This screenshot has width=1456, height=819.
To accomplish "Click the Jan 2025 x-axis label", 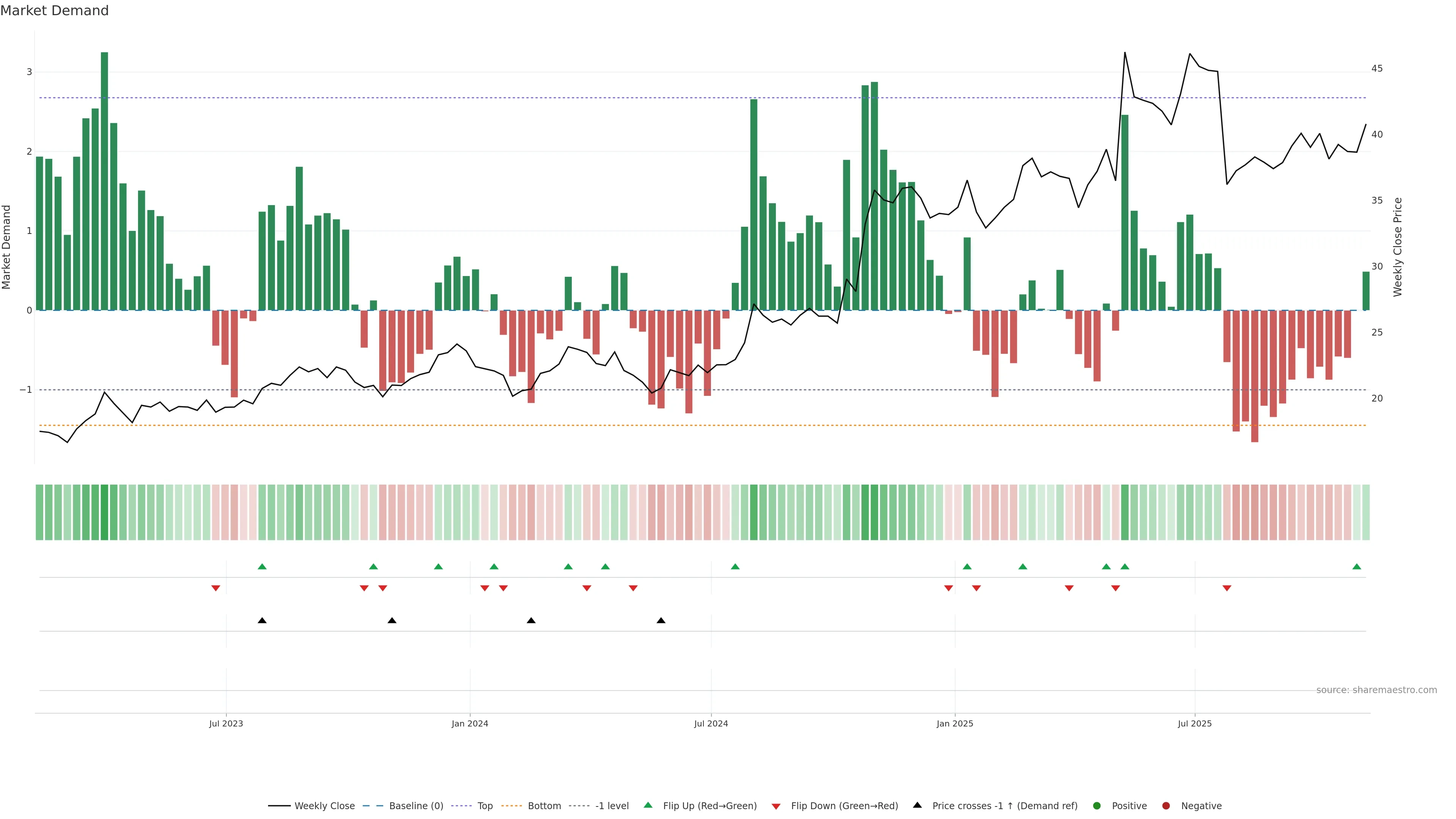I will 955,723.
